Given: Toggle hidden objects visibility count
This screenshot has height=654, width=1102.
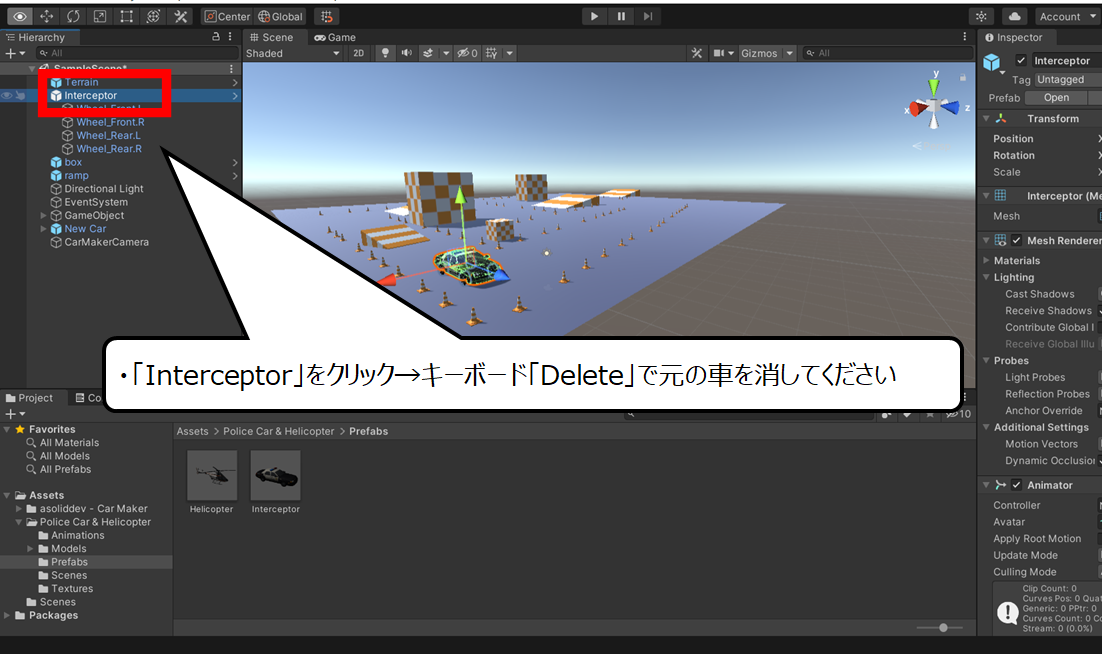Looking at the screenshot, I should (x=467, y=53).
